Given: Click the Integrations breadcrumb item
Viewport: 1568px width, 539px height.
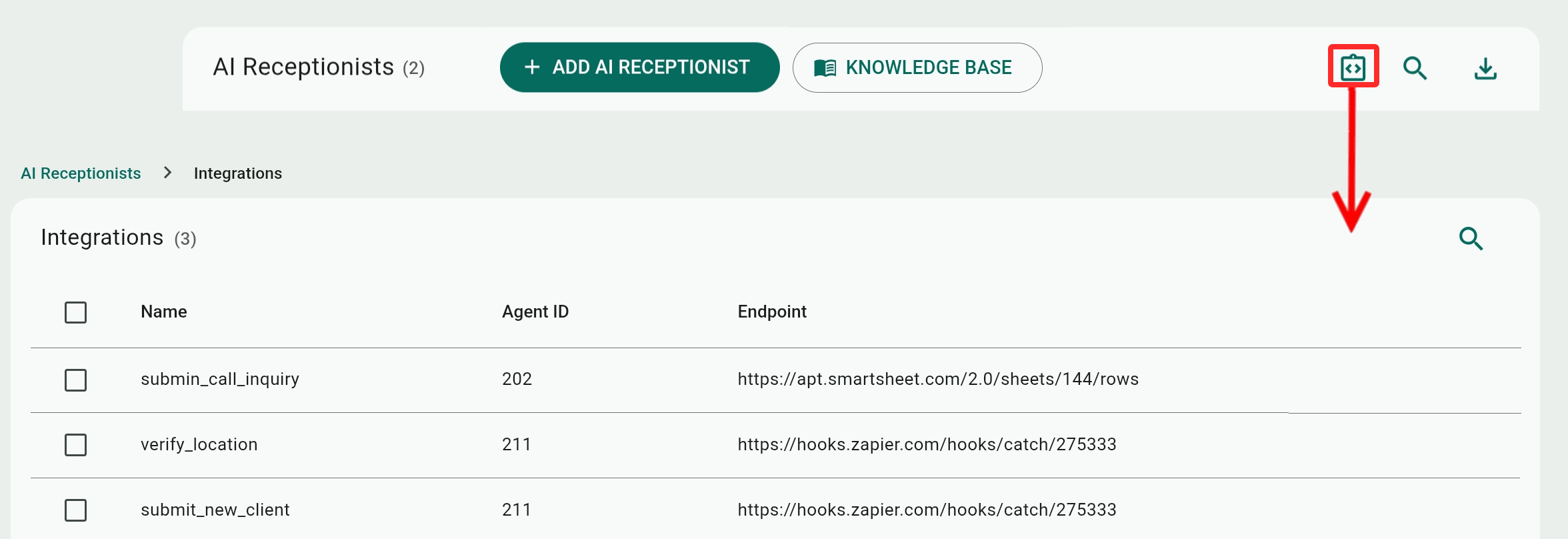Looking at the screenshot, I should 238,173.
